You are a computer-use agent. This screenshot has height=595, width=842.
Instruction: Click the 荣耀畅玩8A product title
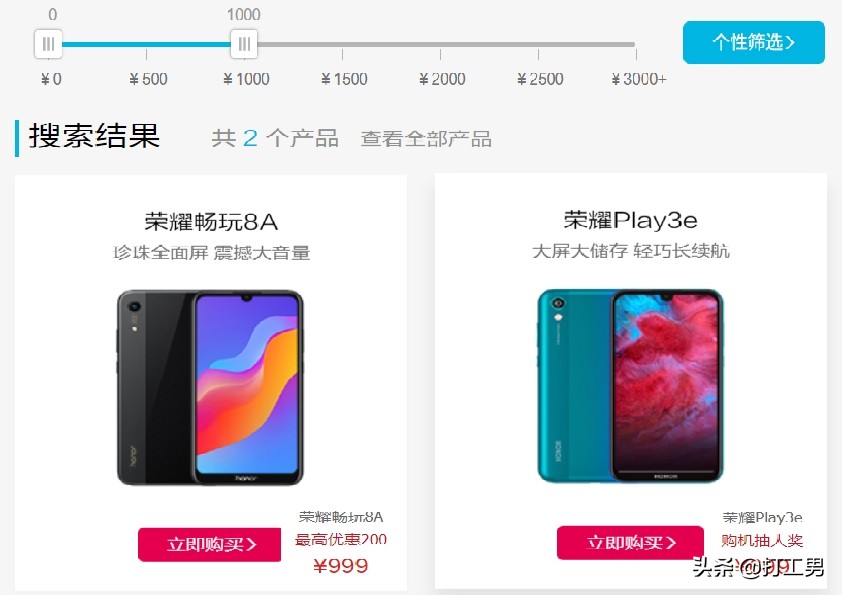pyautogui.click(x=211, y=222)
